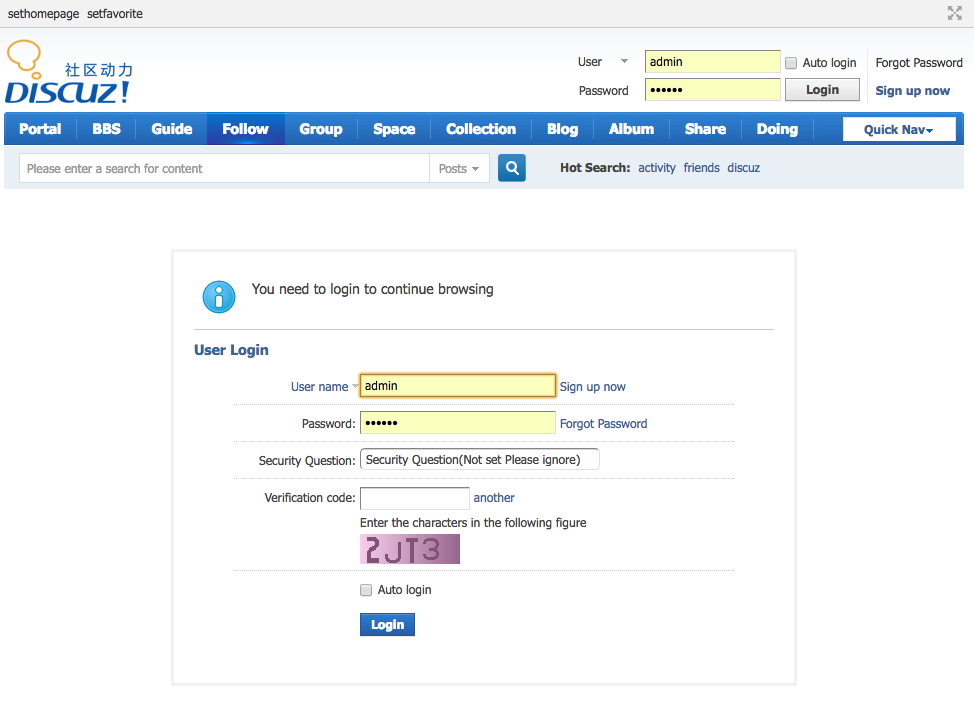Click Sign up now in header
Image resolution: width=974 pixels, height=703 pixels.
913,91
